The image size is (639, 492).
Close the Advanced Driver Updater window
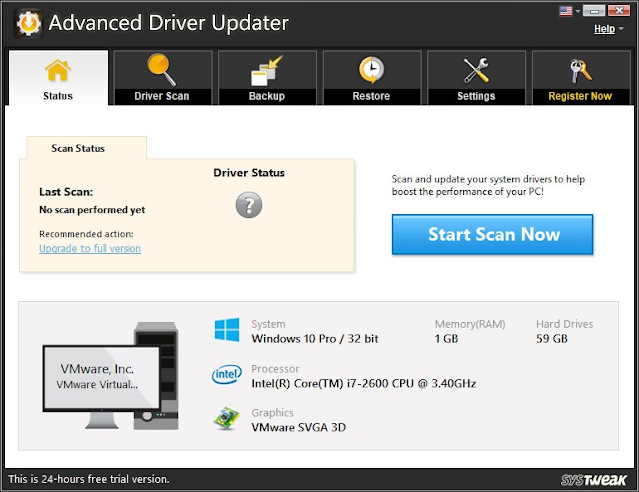[619, 11]
